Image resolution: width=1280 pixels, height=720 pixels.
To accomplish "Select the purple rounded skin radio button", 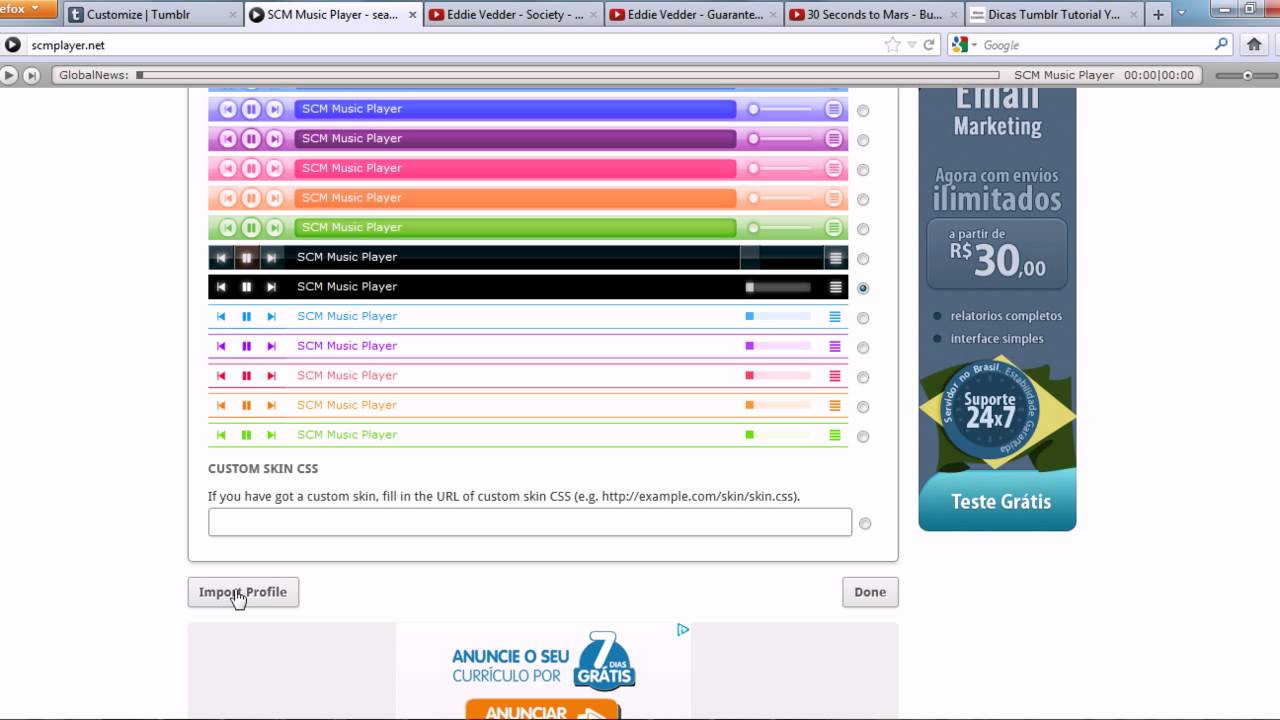I will click(863, 141).
